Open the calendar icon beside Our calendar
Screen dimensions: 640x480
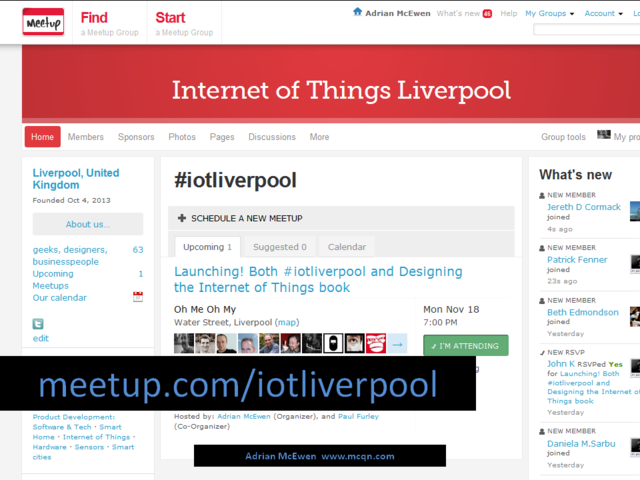(138, 297)
